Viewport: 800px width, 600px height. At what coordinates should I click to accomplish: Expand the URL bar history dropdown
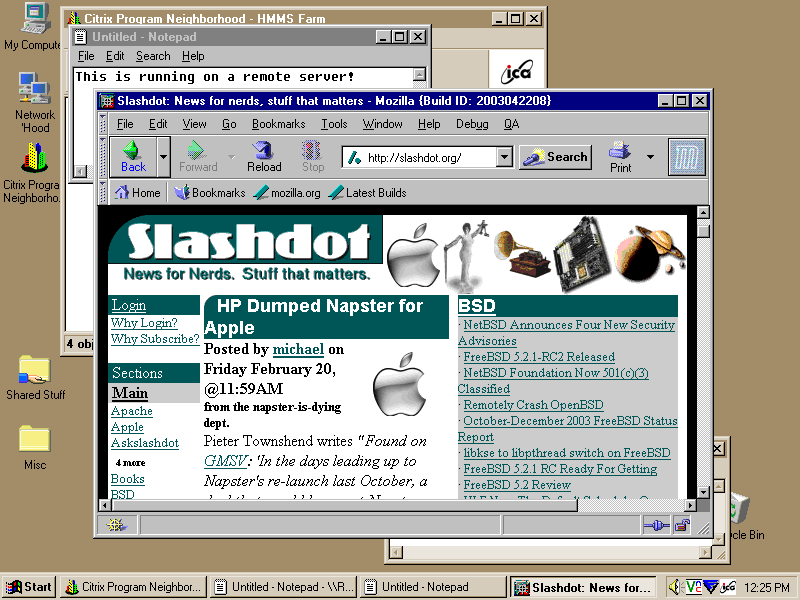click(504, 157)
